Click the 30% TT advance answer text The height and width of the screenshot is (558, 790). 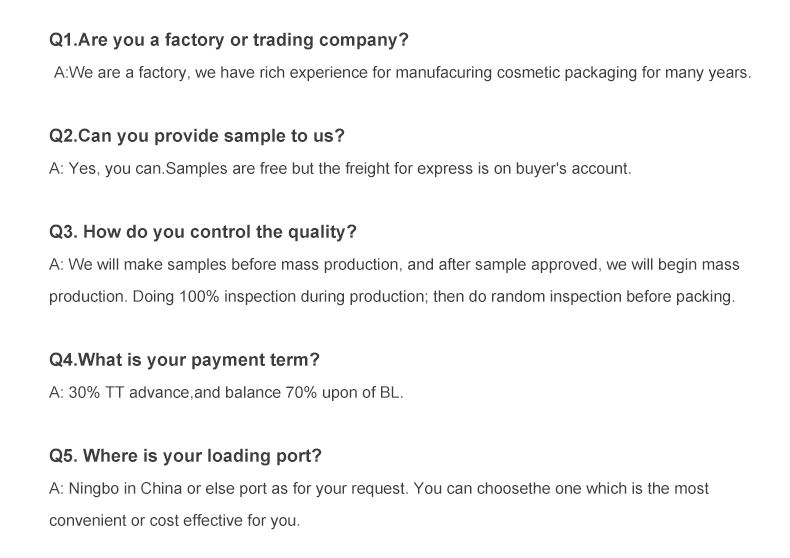tap(226, 393)
